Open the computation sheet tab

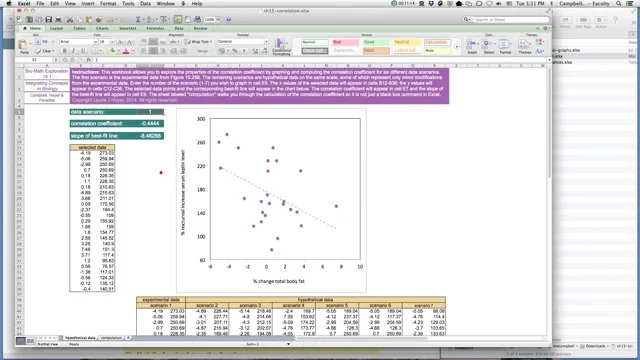pos(111,338)
